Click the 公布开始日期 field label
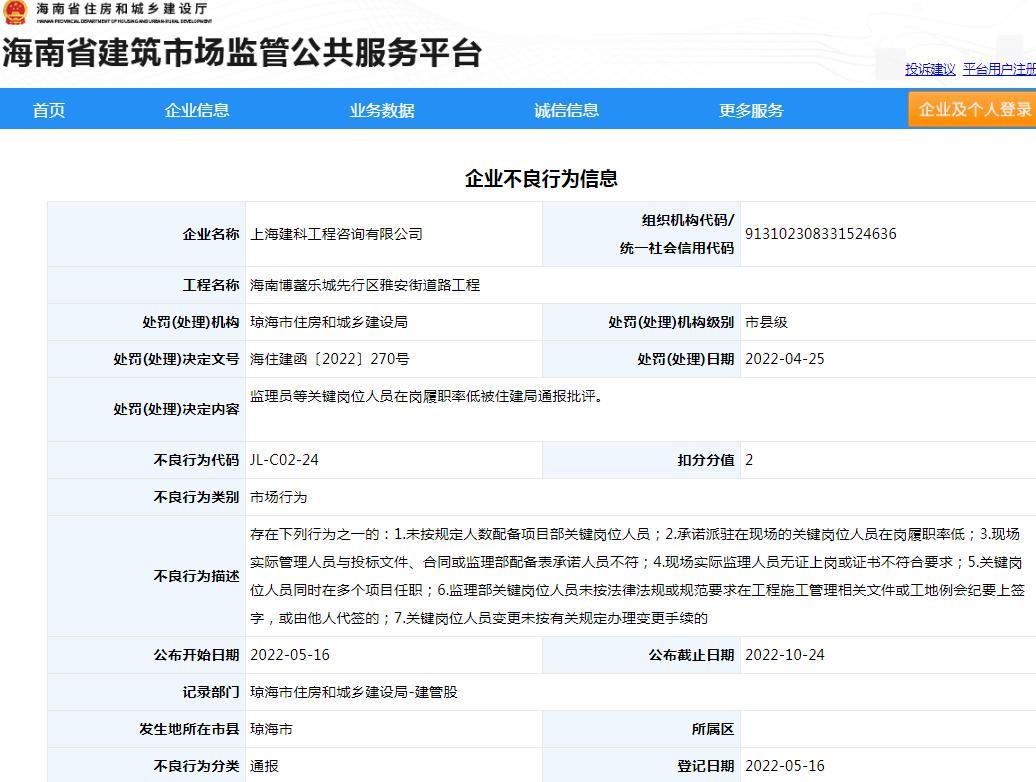This screenshot has width=1036, height=782. tap(196, 655)
